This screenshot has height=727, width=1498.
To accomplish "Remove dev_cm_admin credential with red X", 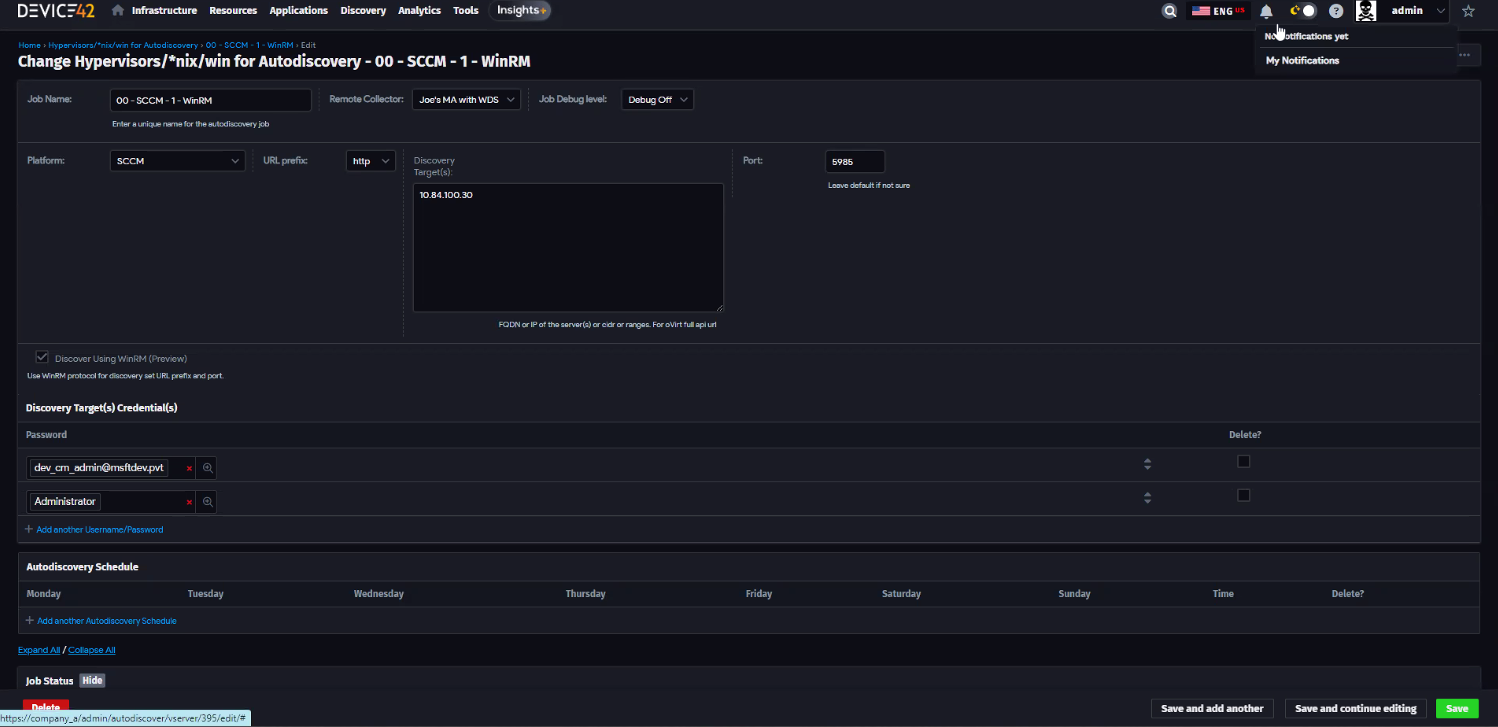I will [189, 468].
